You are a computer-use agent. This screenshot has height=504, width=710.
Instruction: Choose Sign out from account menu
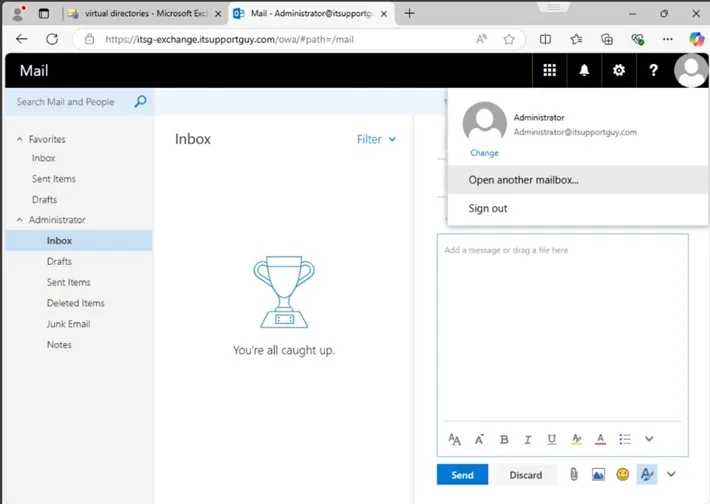pyautogui.click(x=488, y=208)
